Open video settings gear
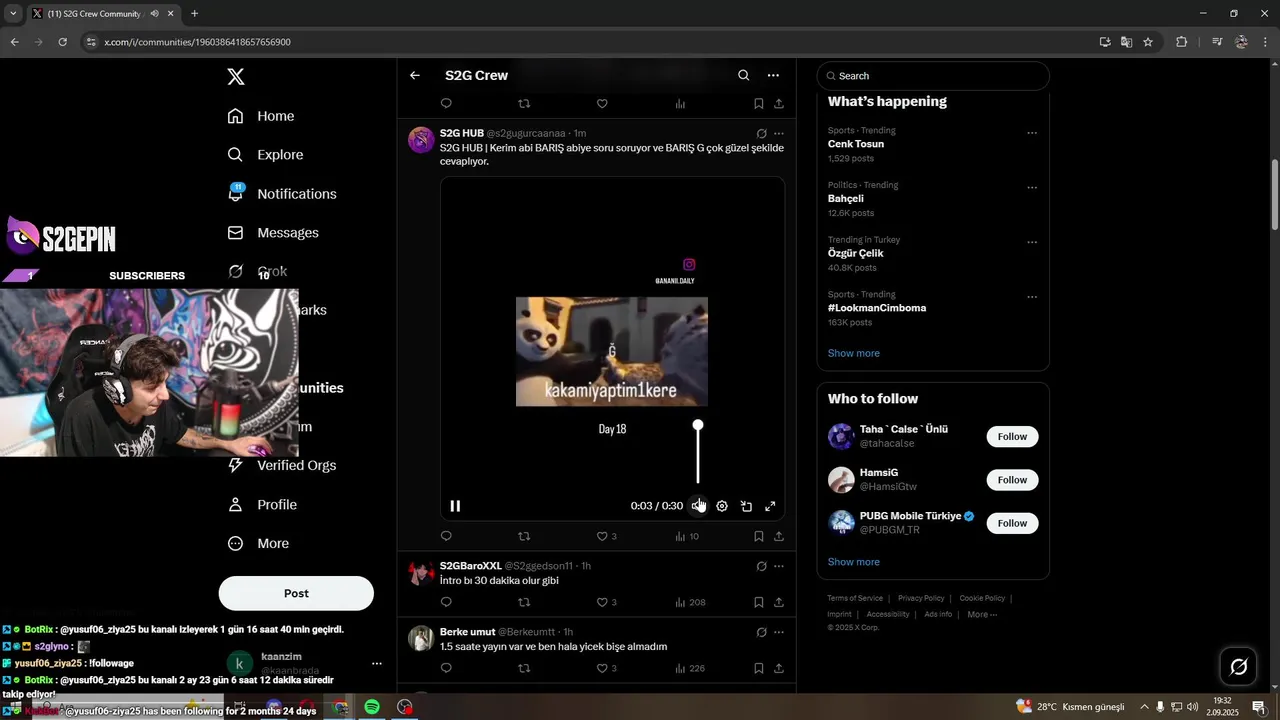The image size is (1280, 720). point(722,506)
